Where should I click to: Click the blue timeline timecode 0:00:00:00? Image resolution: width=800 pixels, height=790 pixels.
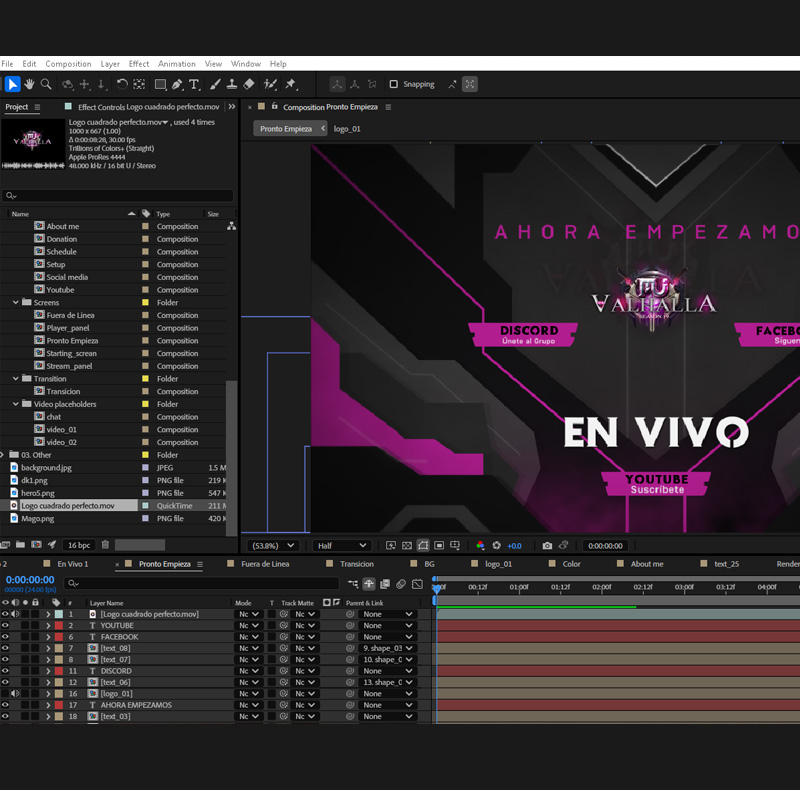(30, 580)
